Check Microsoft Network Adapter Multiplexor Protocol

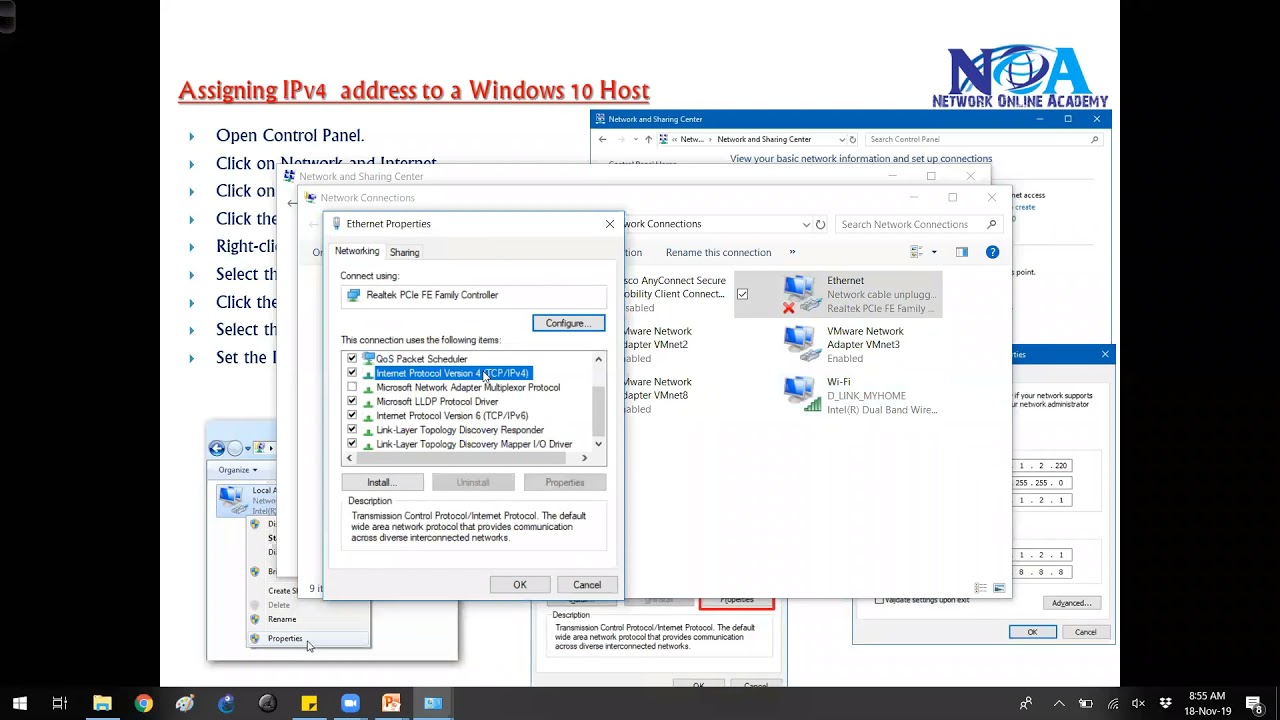pyautogui.click(x=352, y=387)
